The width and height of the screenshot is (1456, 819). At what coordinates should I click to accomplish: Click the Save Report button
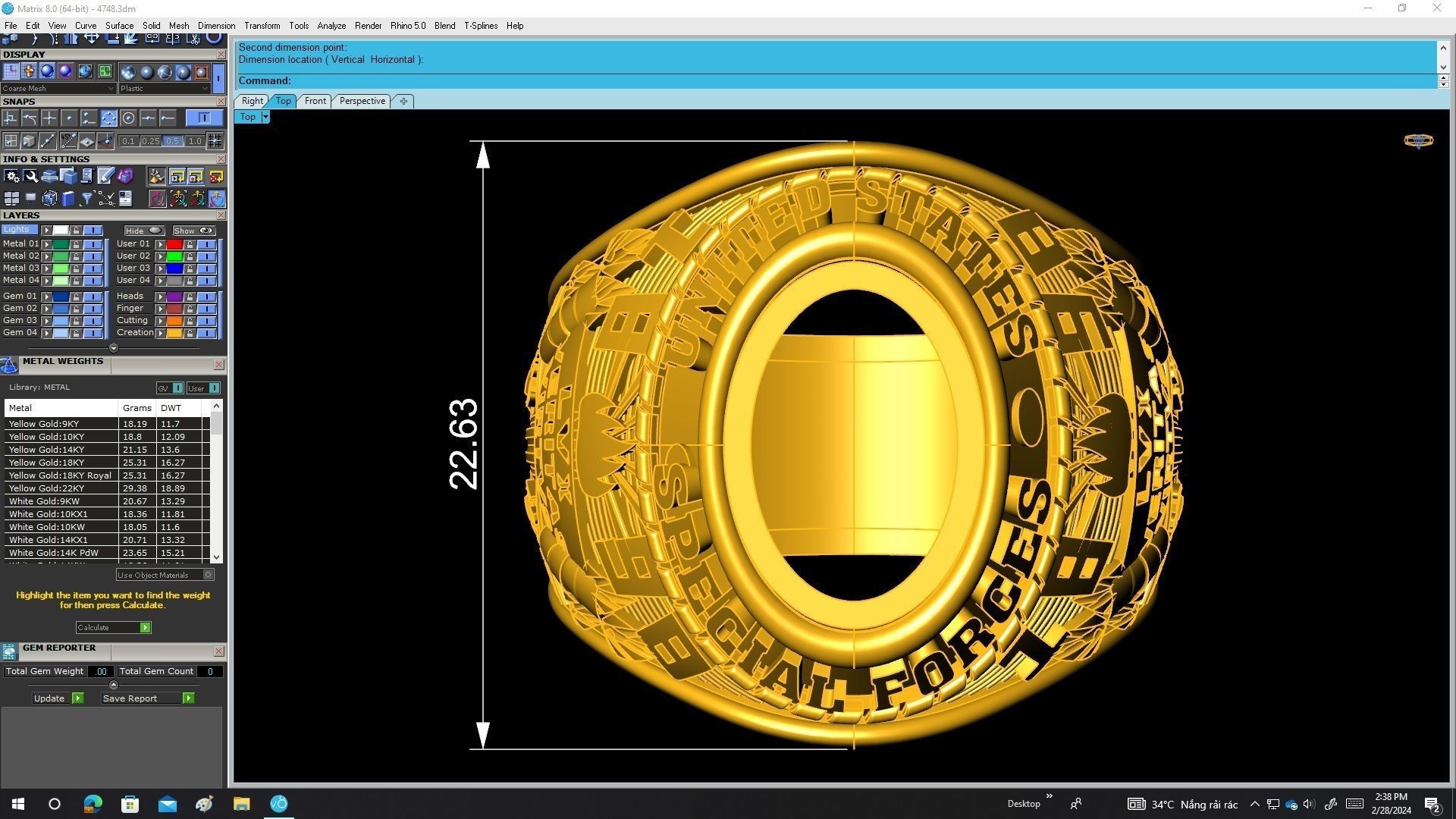pos(148,698)
